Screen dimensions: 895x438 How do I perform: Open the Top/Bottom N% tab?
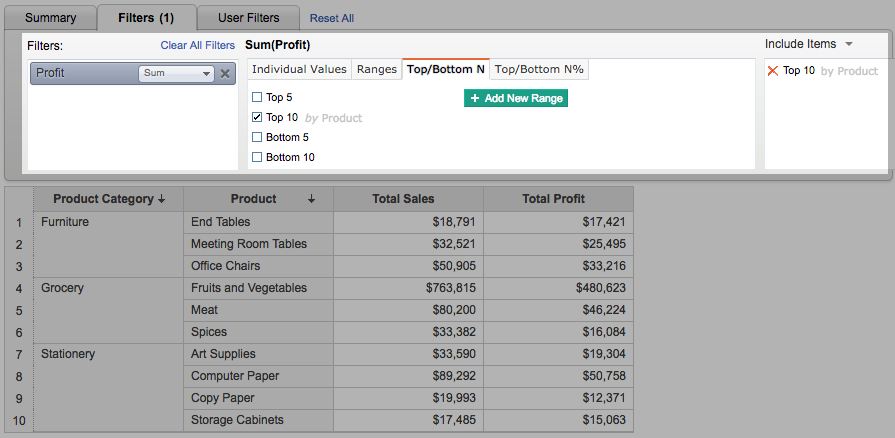click(x=539, y=69)
